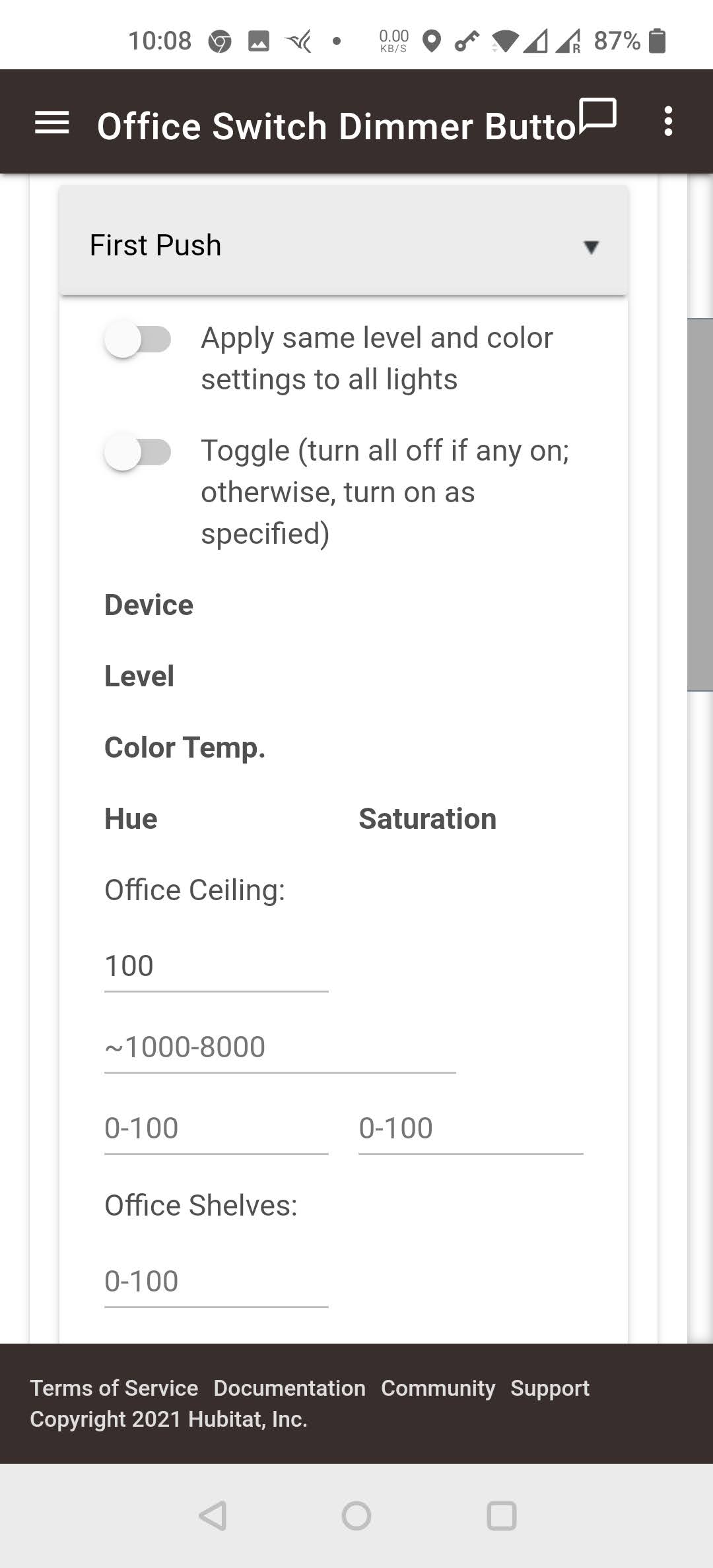This screenshot has height=1568, width=713.
Task: Enable the Toggle all off switch
Action: 137,453
